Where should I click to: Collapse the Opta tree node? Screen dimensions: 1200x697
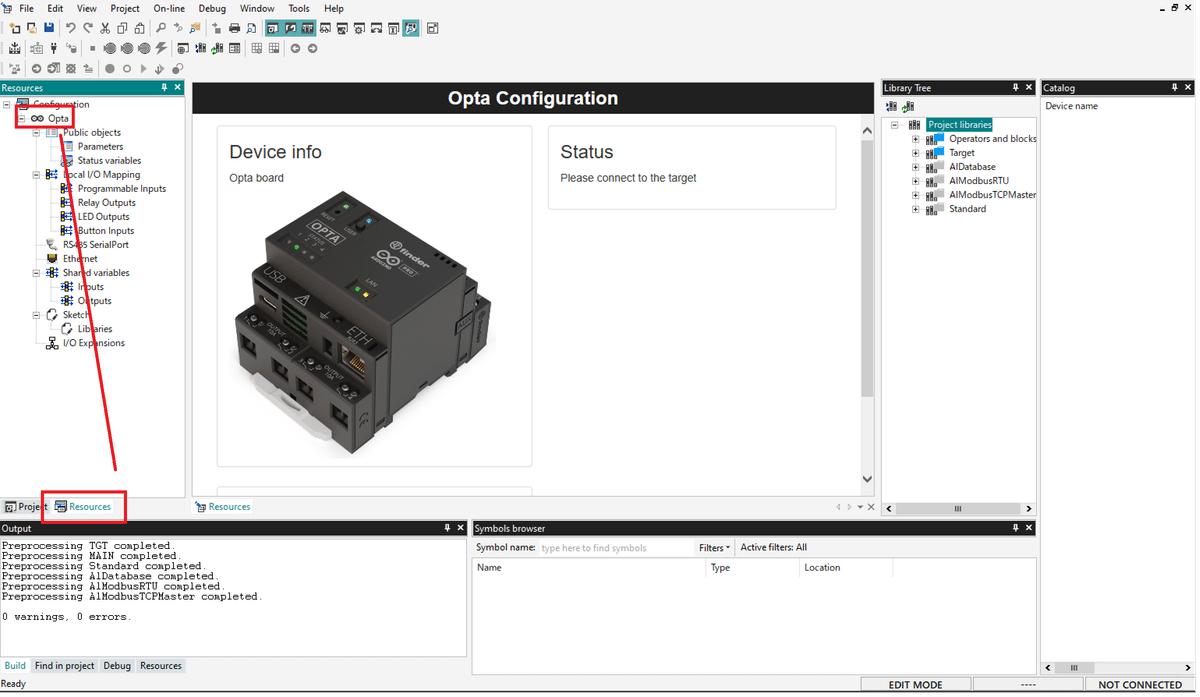22,118
